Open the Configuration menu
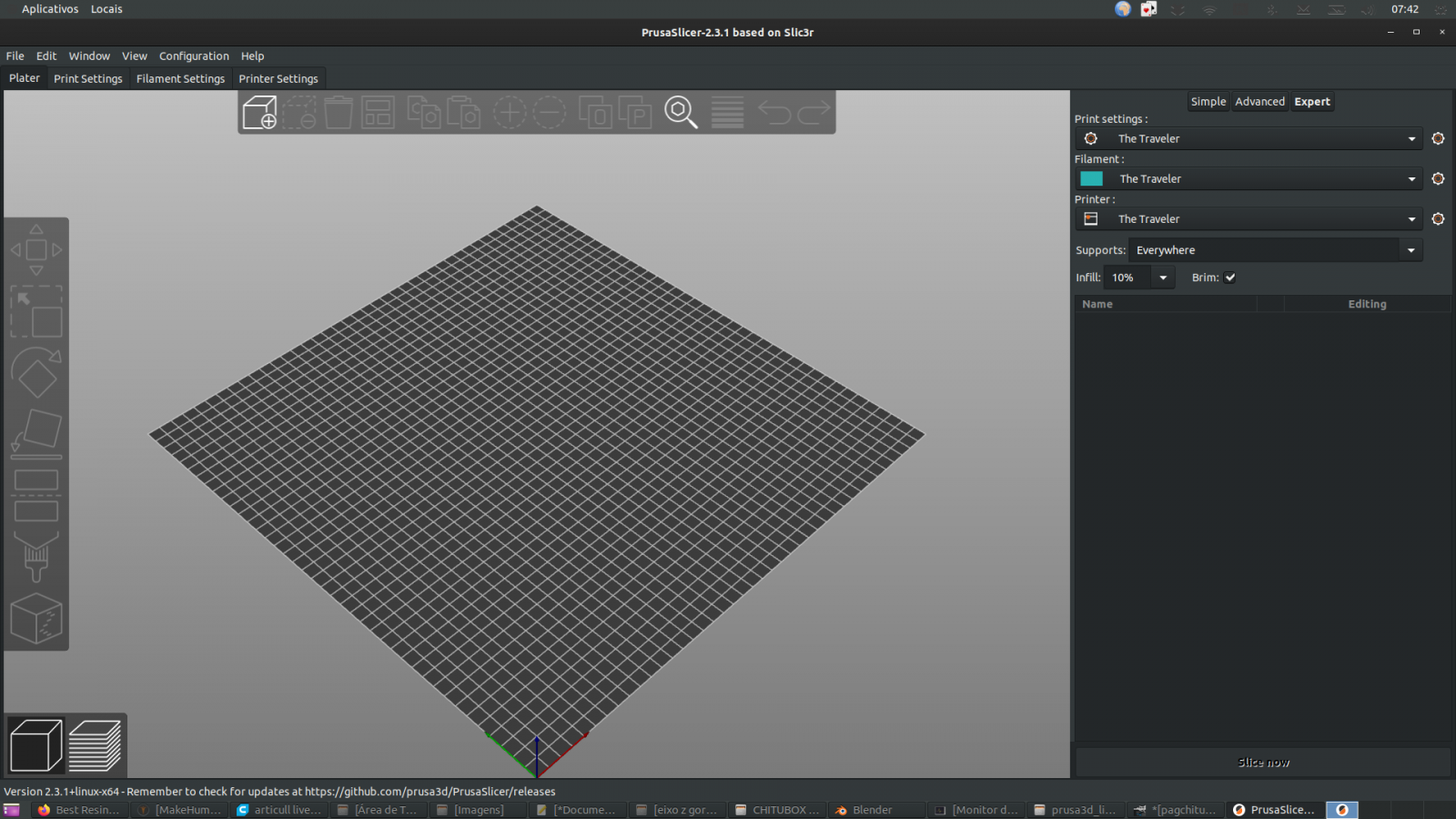Screen dimensions: 1456x819 pos(194,56)
